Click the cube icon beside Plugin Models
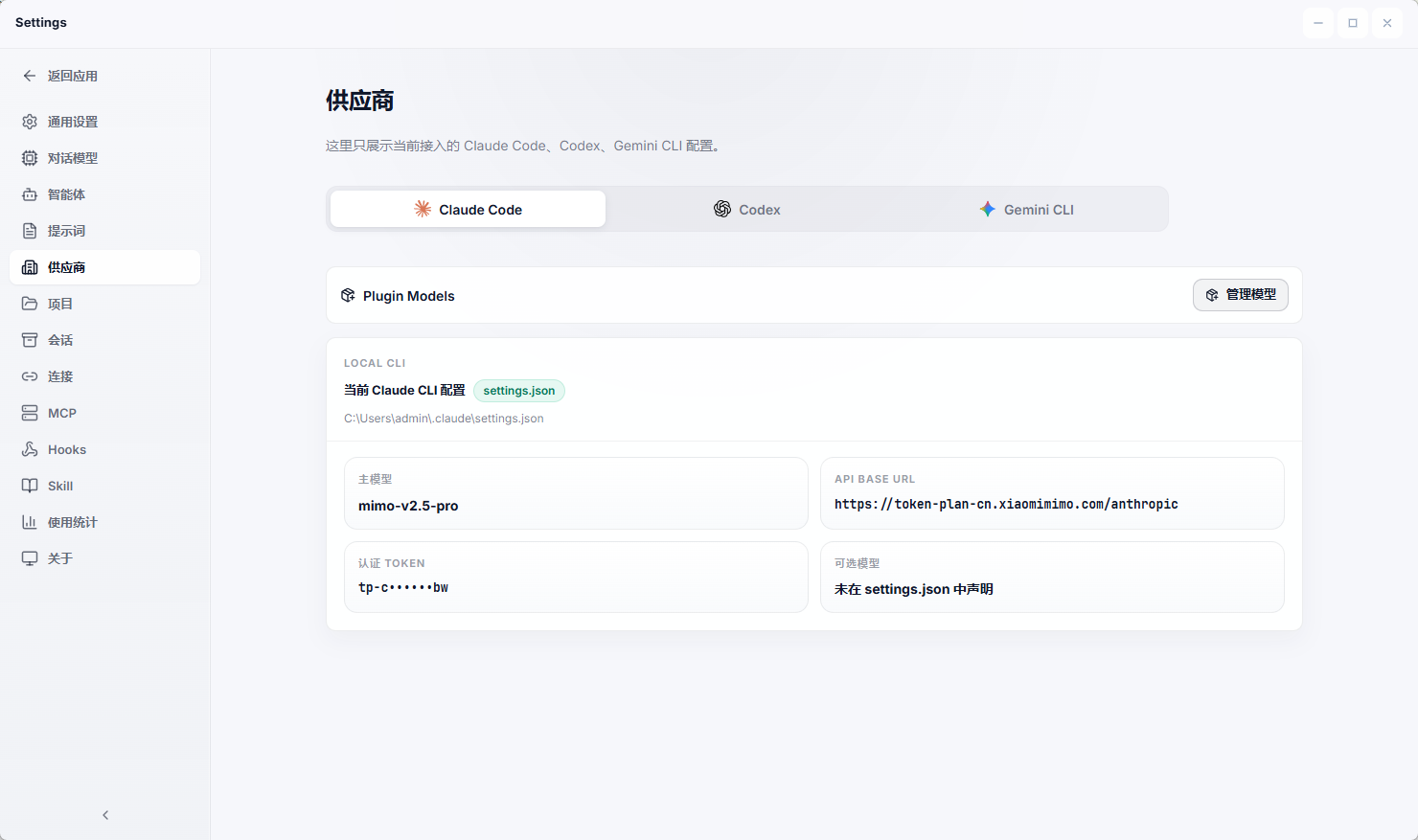 [348, 296]
